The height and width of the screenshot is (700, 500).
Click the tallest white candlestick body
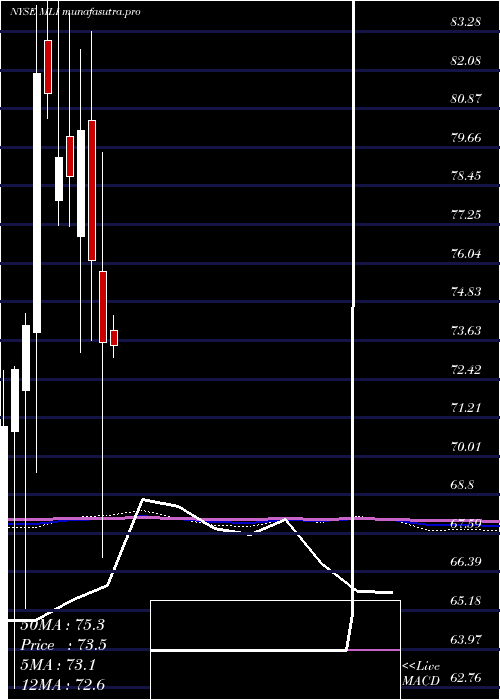coord(37,203)
